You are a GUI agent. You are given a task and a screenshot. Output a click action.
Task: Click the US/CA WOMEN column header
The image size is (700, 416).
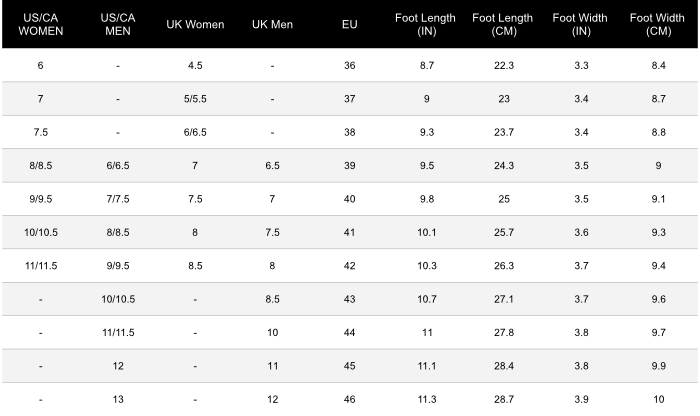pyautogui.click(x=41, y=24)
